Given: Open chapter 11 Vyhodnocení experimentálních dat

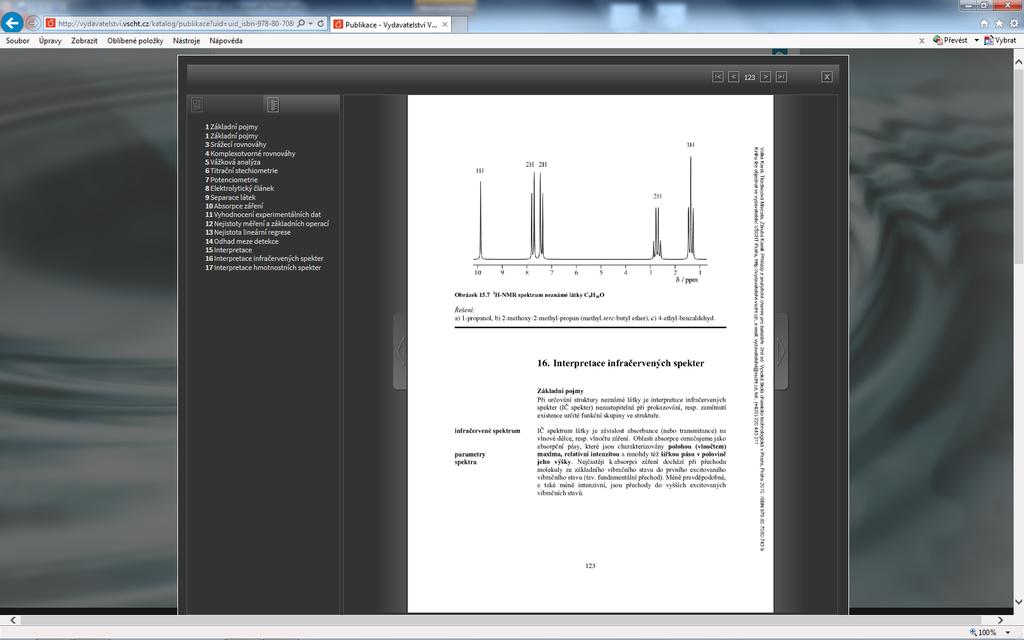Looking at the screenshot, I should coord(263,214).
